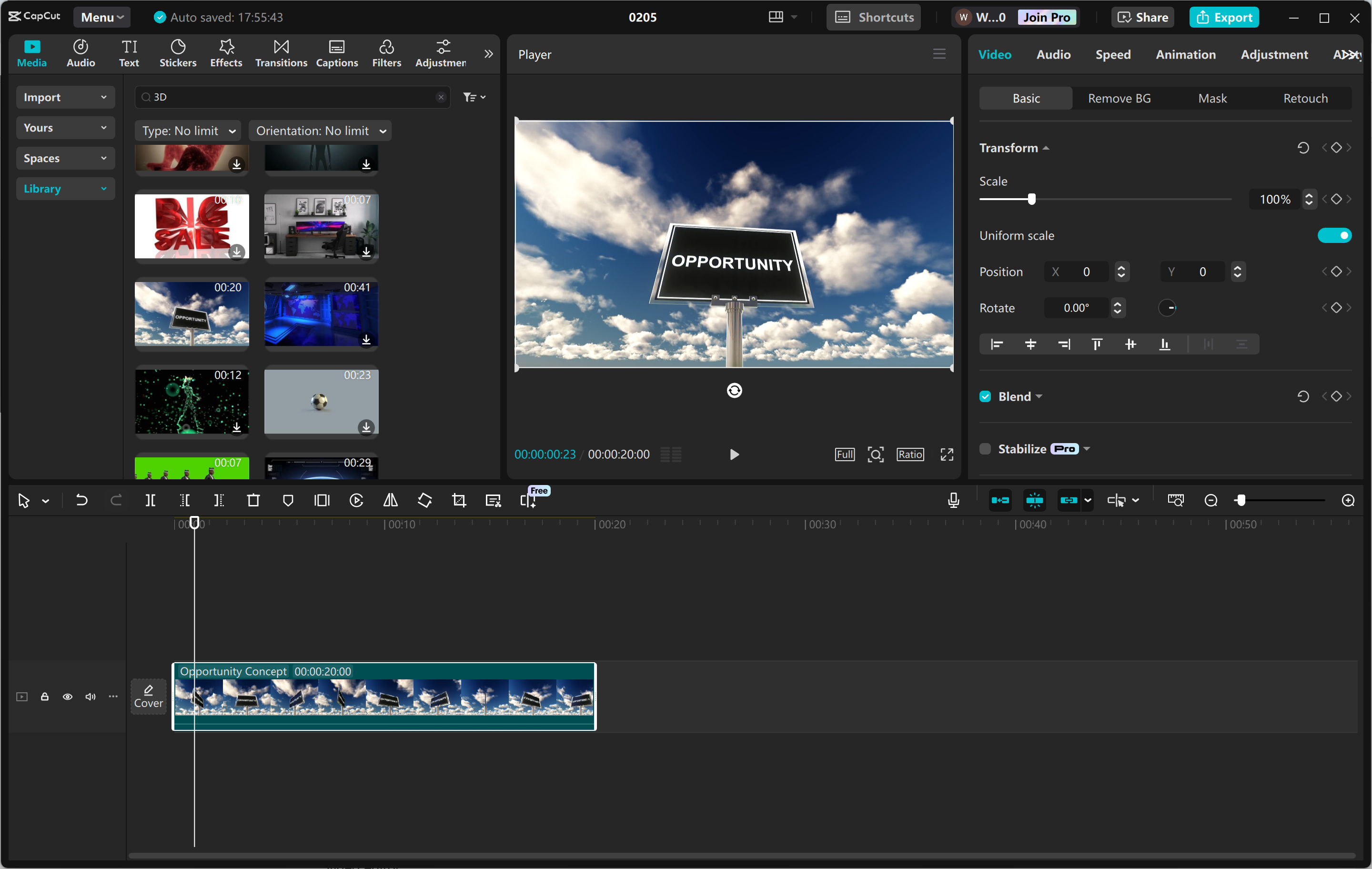
Task: Uncheck the Blend checkbox
Action: click(985, 396)
